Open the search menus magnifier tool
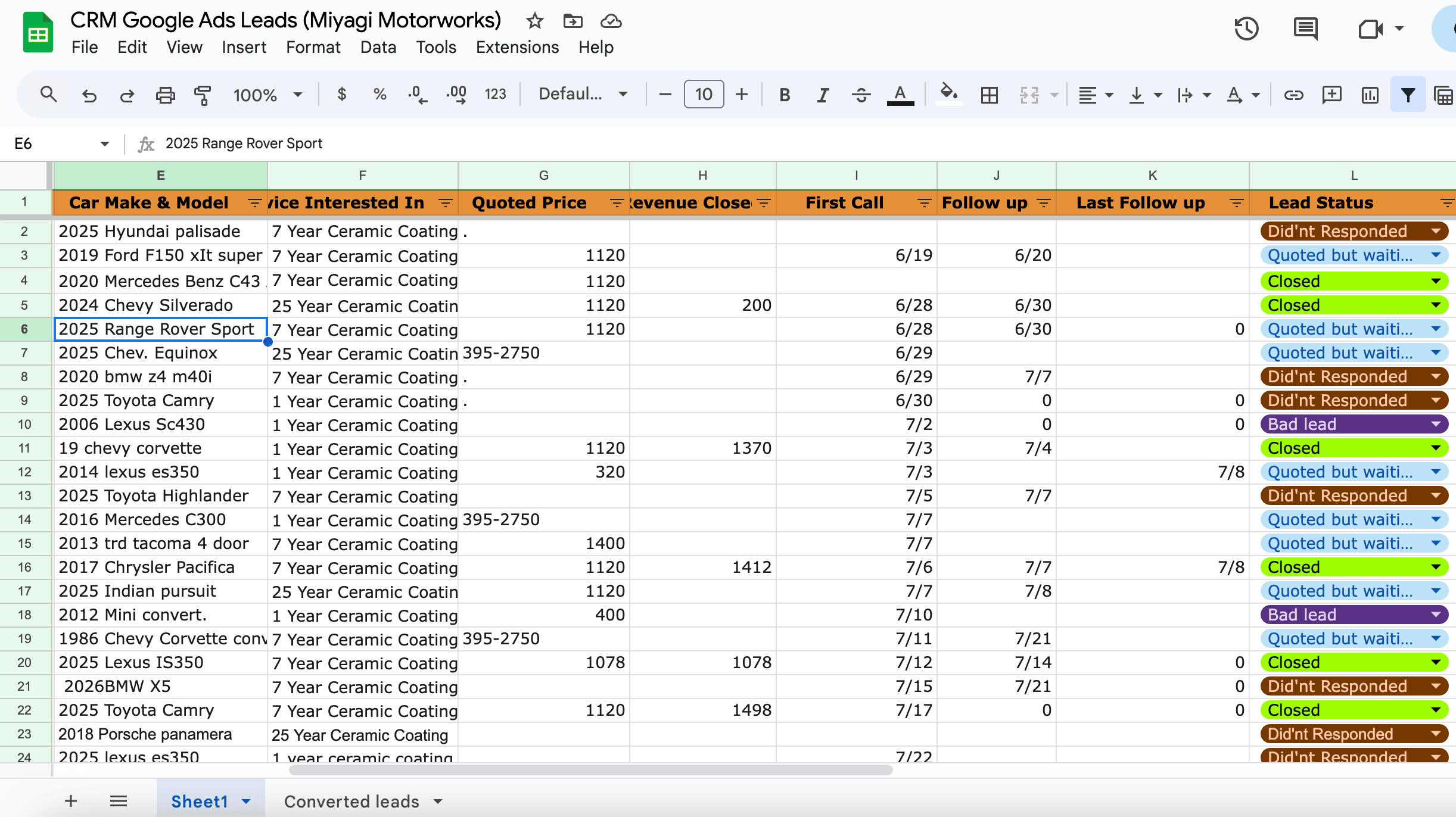 (48, 94)
